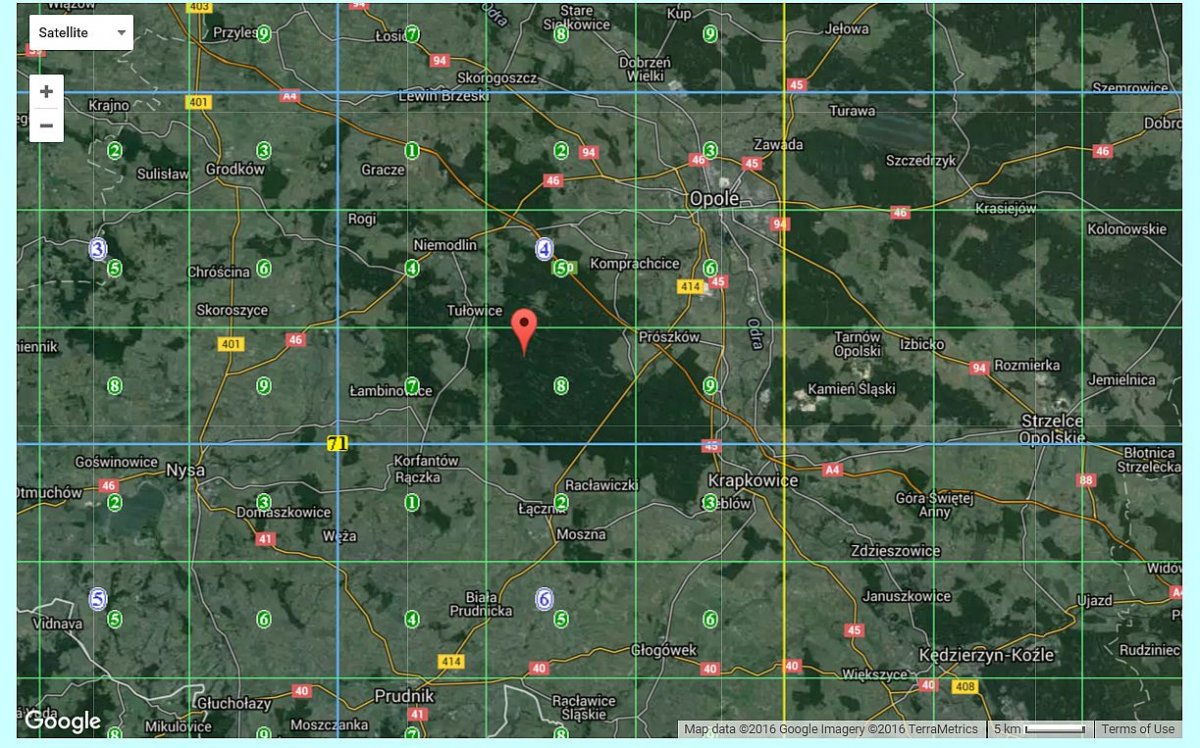The width and height of the screenshot is (1200, 748).
Task: Click the blue circled 4 grid marker
Action: pyautogui.click(x=544, y=249)
